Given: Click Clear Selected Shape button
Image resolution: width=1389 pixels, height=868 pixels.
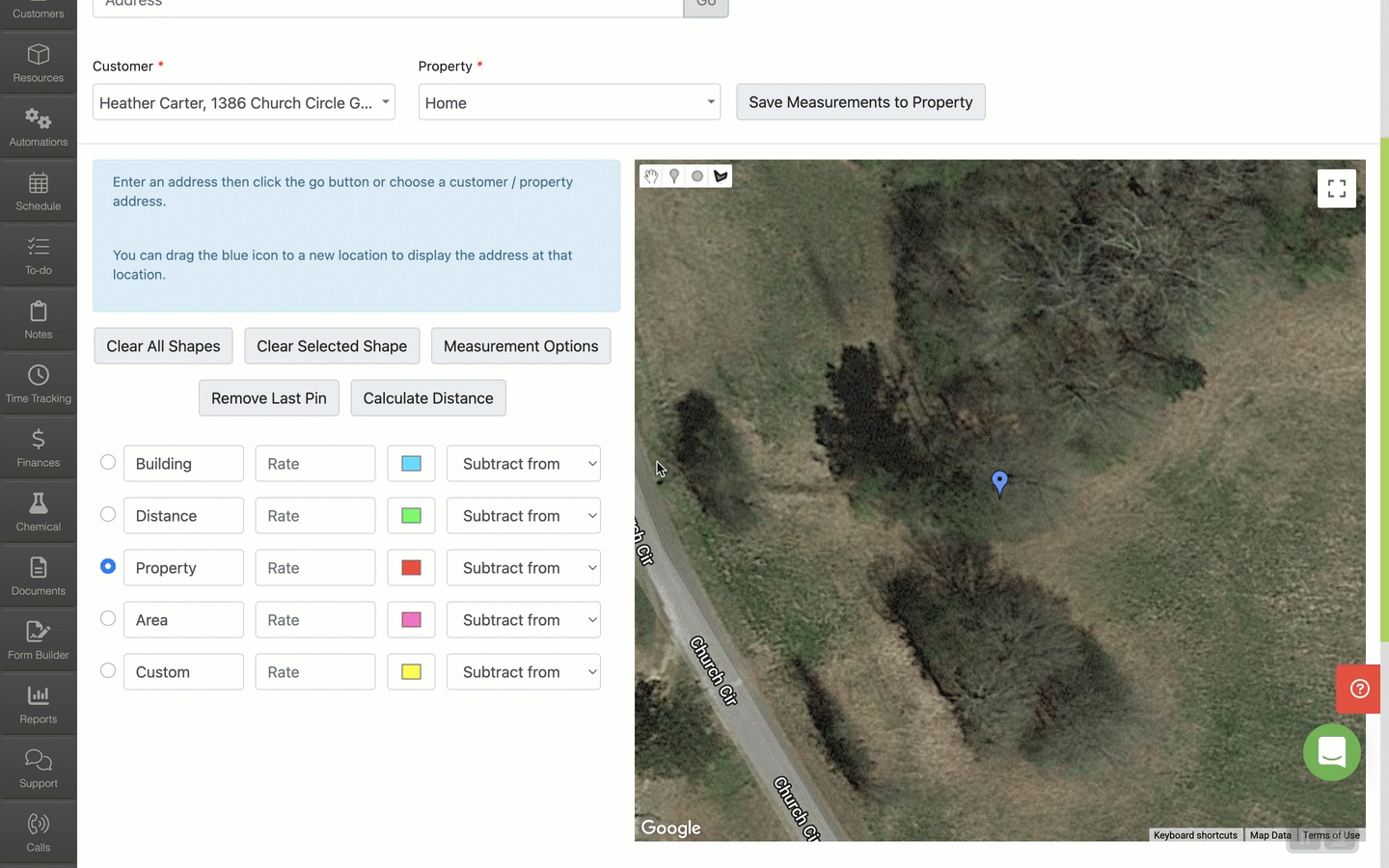Looking at the screenshot, I should [332, 346].
